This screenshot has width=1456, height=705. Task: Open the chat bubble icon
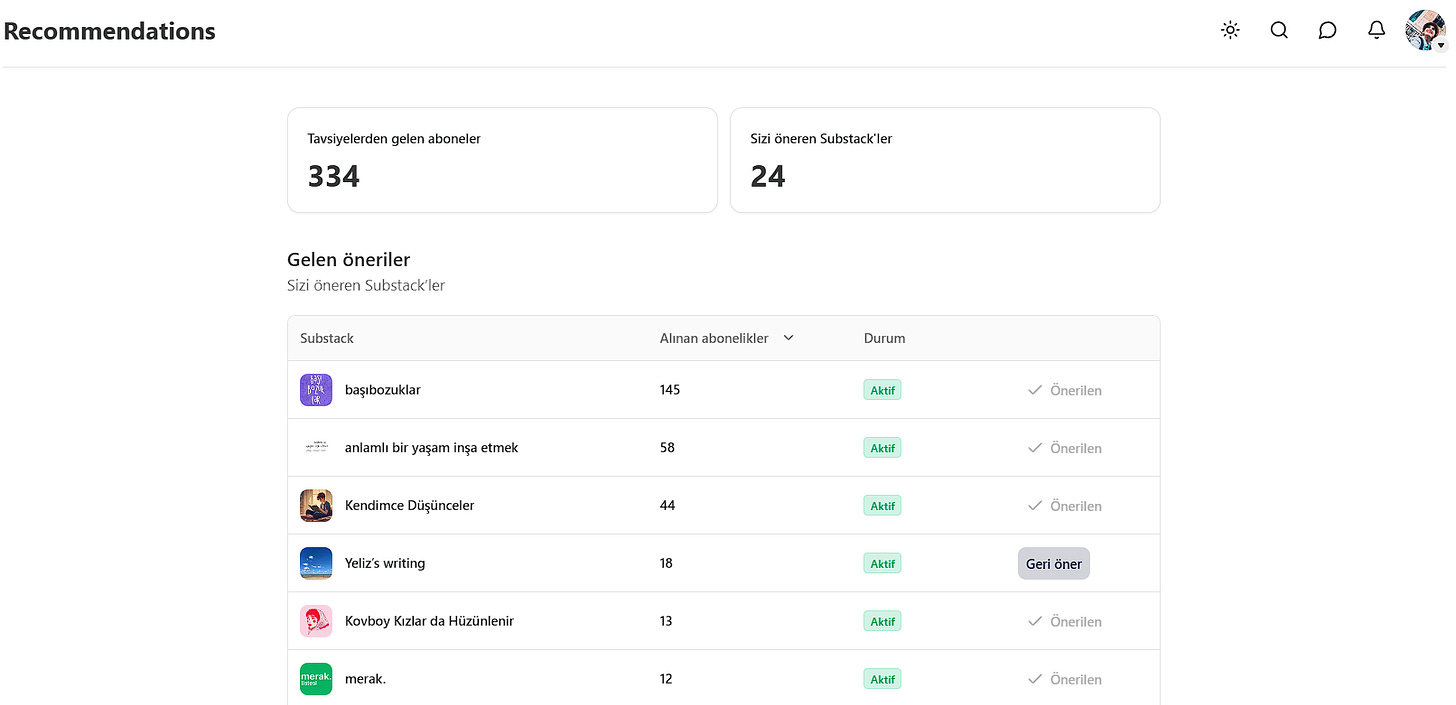click(1327, 30)
